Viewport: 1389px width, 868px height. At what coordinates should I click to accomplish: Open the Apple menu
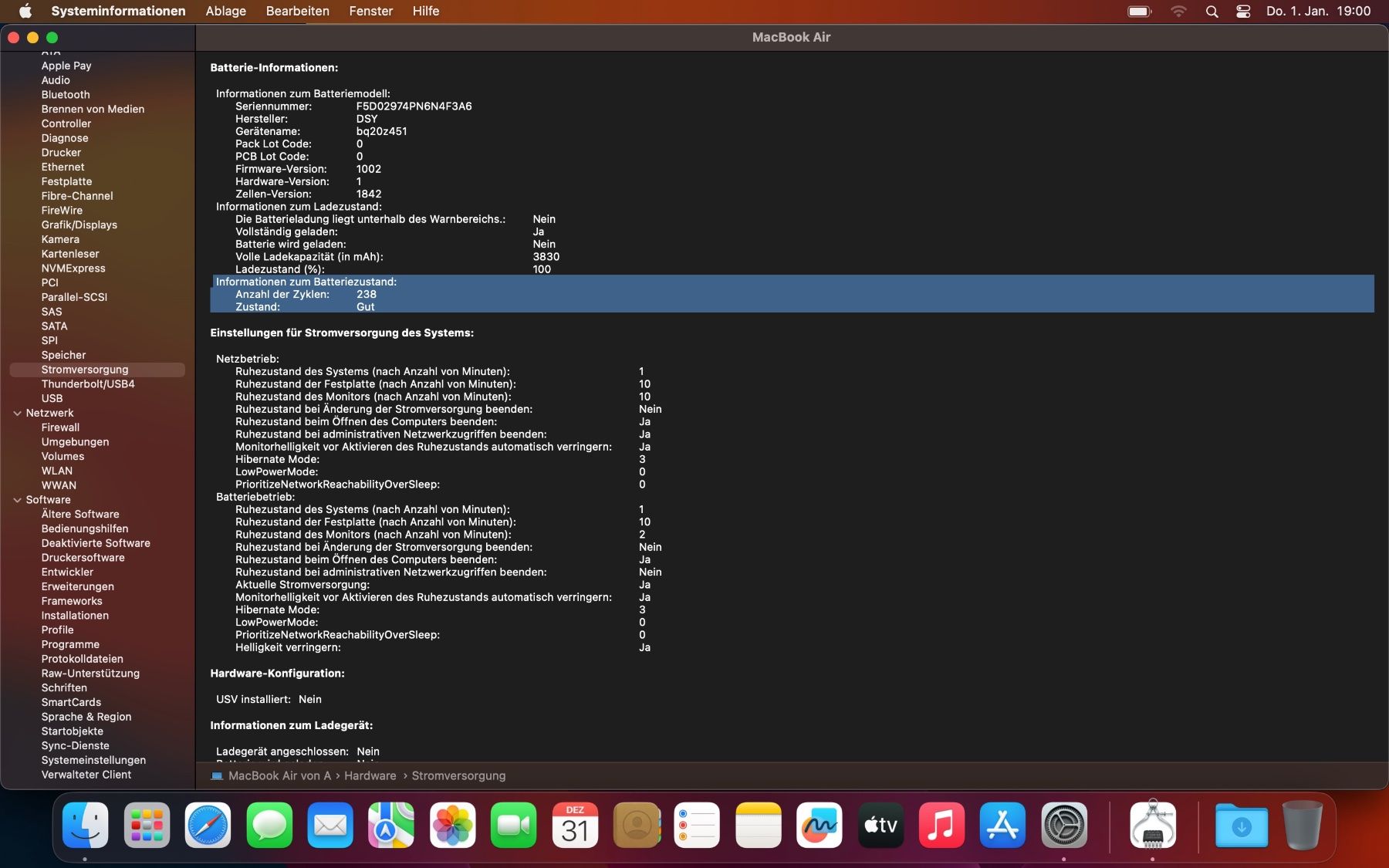(25, 12)
